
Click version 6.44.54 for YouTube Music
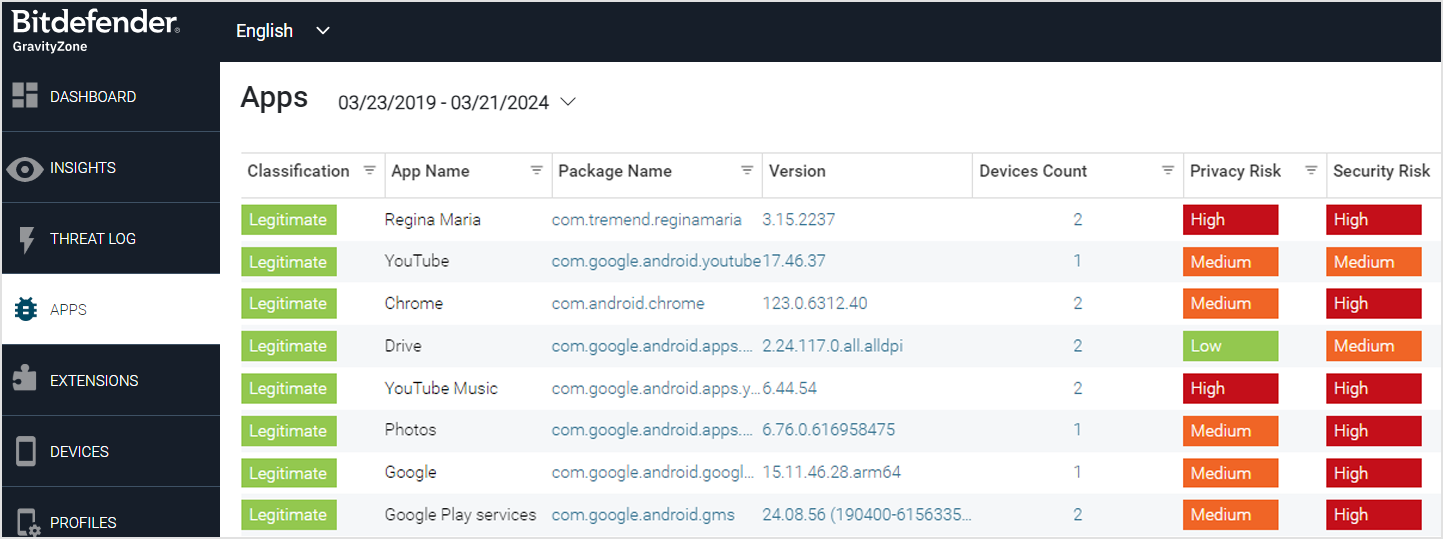(x=789, y=388)
